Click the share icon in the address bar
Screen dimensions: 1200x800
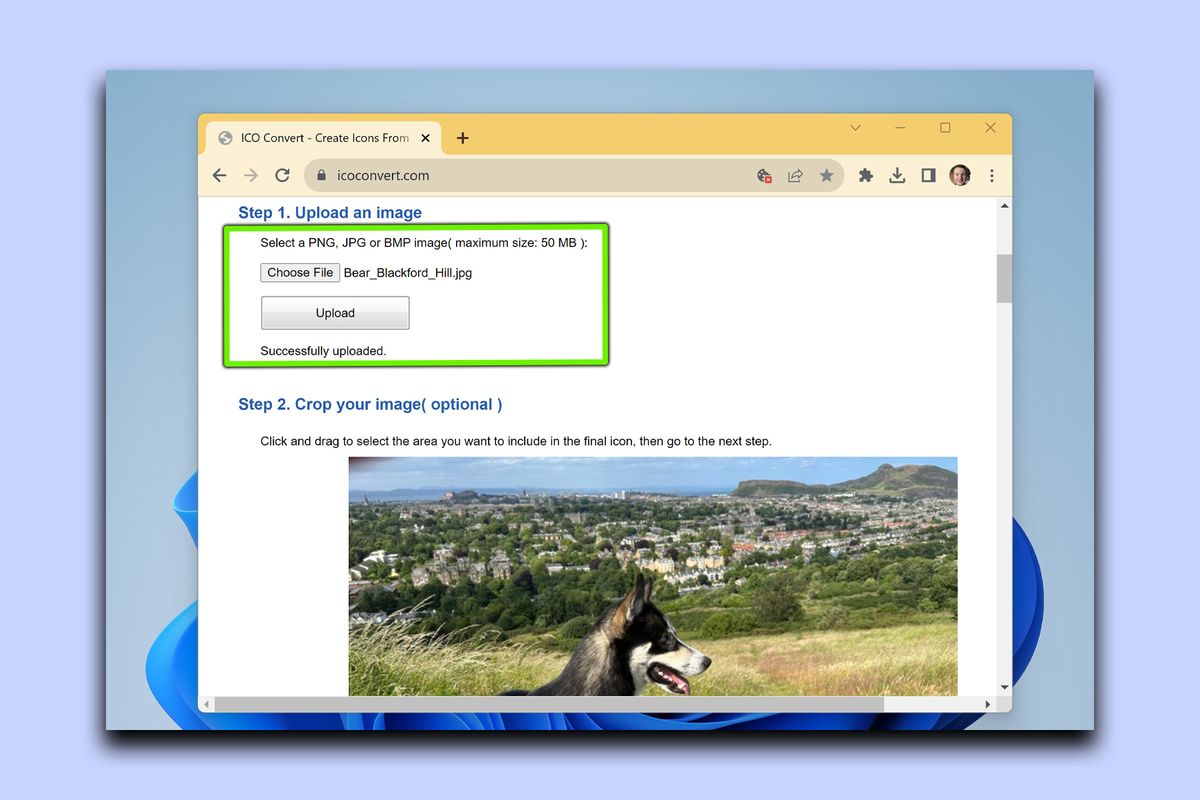[795, 175]
